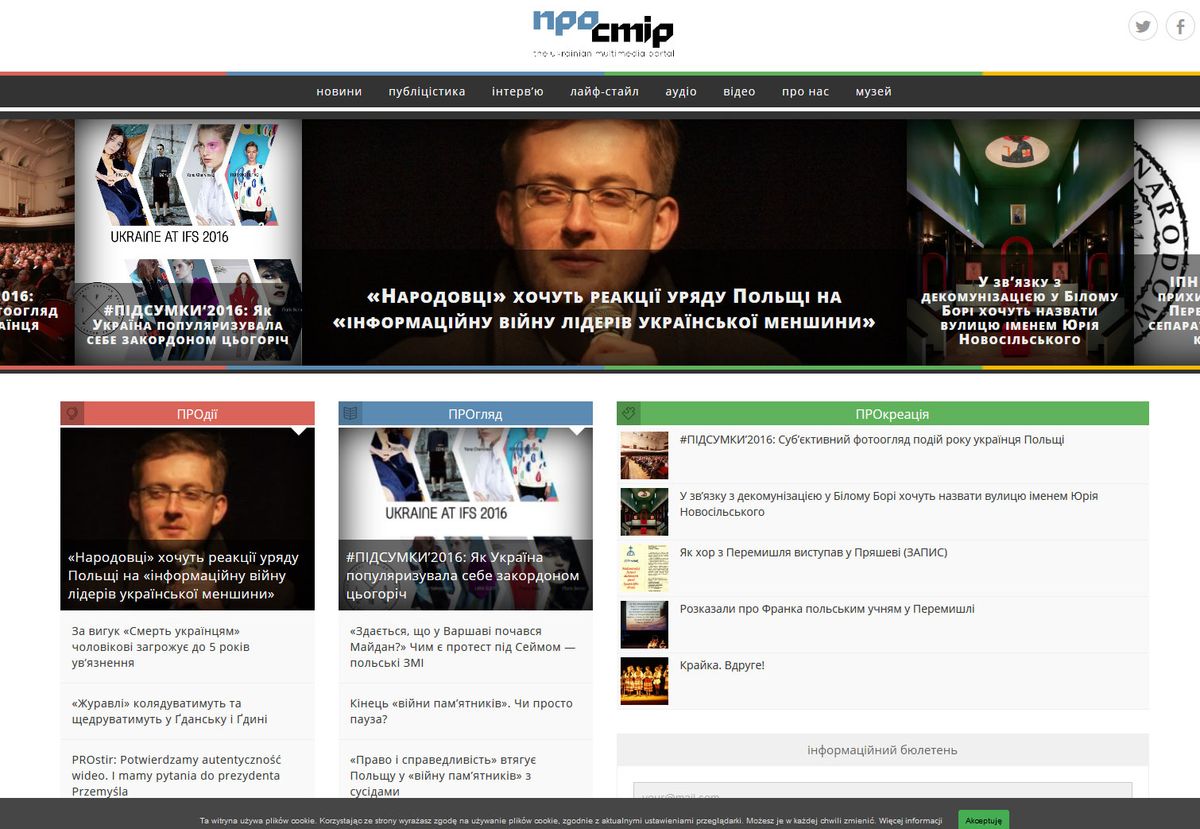Viewport: 1200px width, 829px height.
Task: Open the ПРОдії section header
Action: [x=197, y=414]
